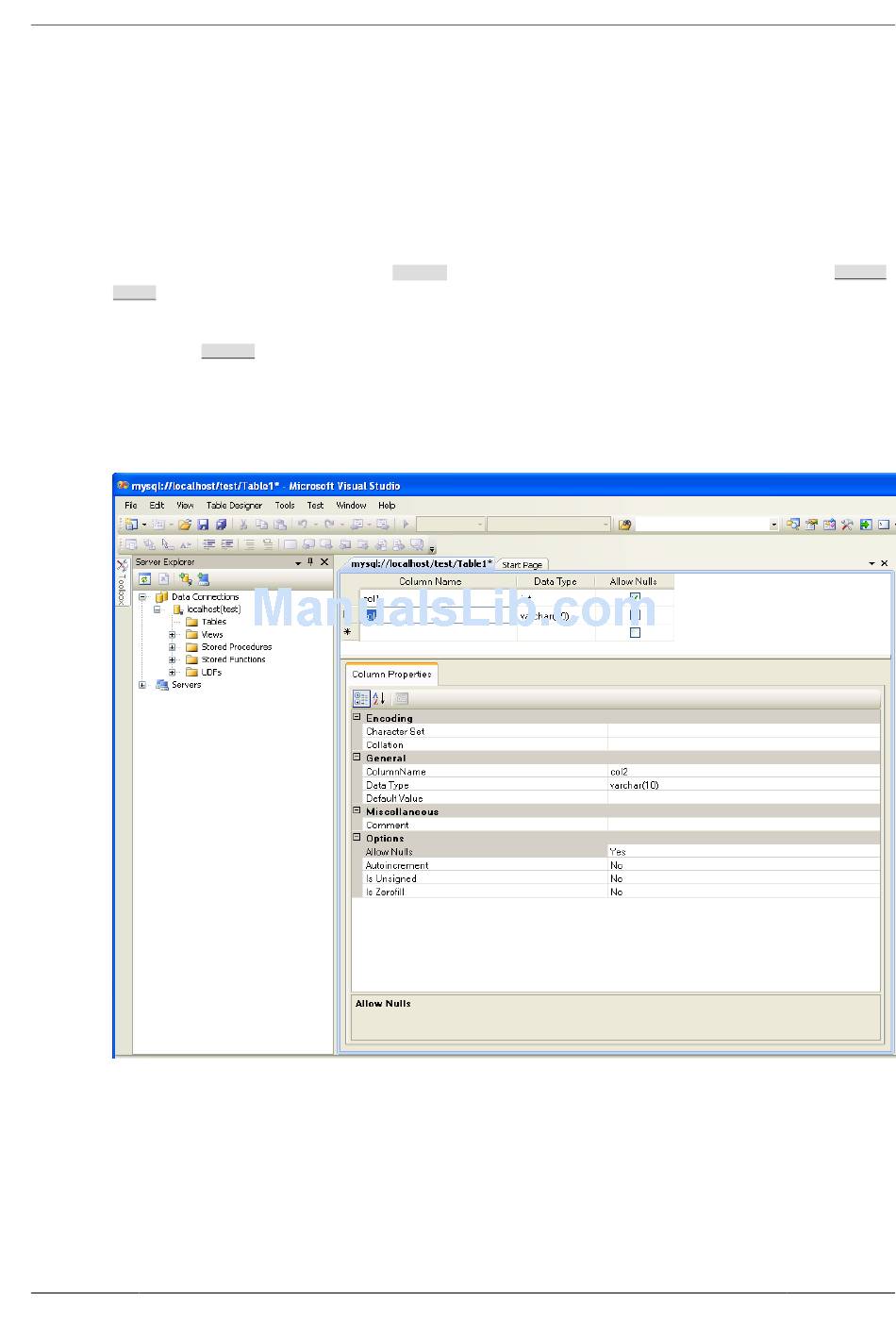This screenshot has width=896, height=1318.
Task: Click the Save All toolbar icon
Action: (x=221, y=525)
